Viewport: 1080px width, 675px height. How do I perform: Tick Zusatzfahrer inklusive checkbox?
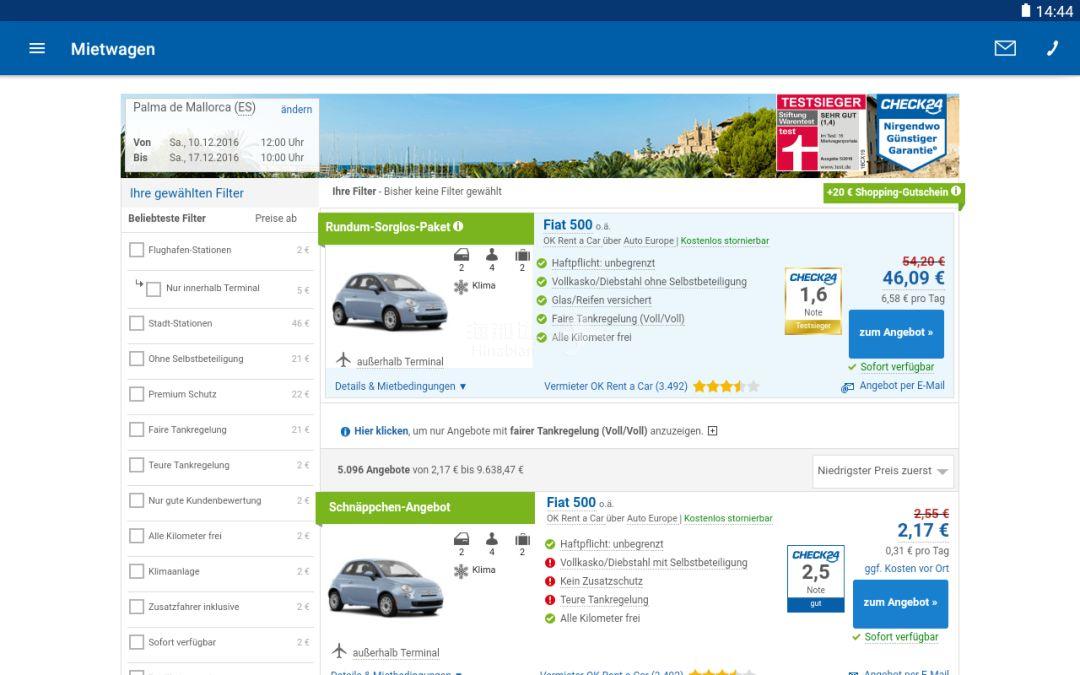[x=136, y=607]
